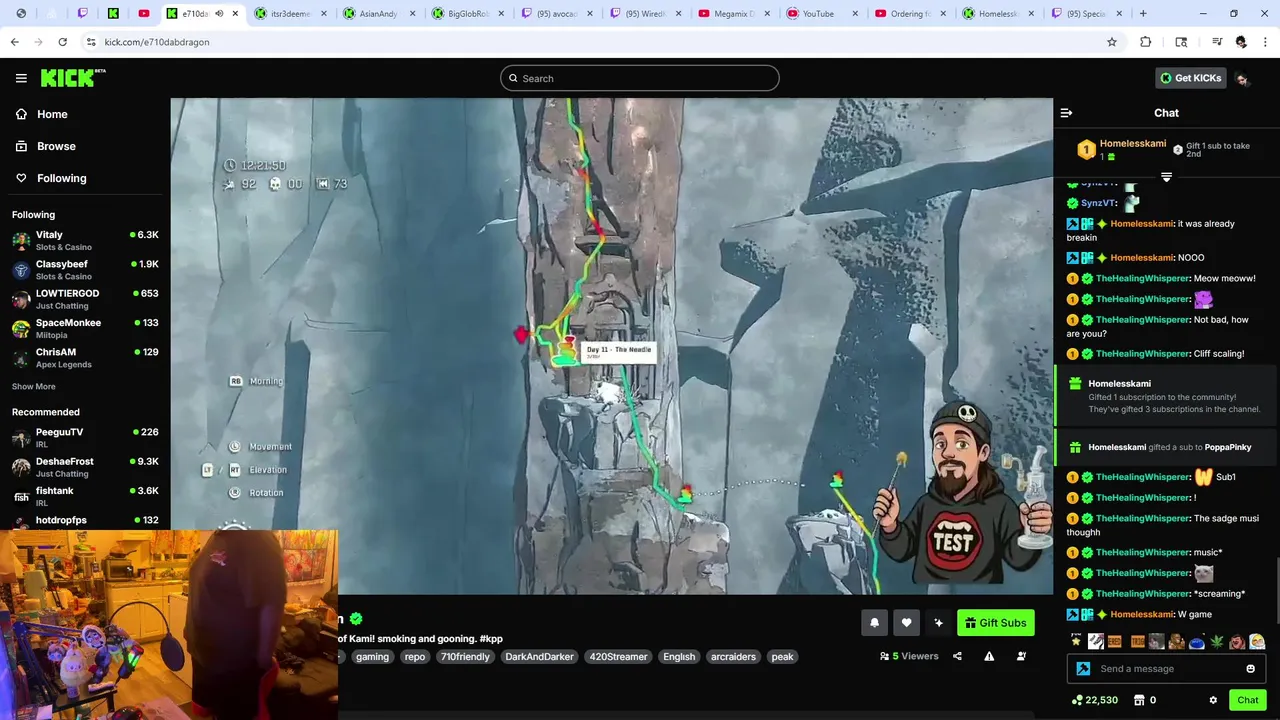Image resolution: width=1280 pixels, height=720 pixels.
Task: Click the search magnifier icon
Action: coord(513,79)
